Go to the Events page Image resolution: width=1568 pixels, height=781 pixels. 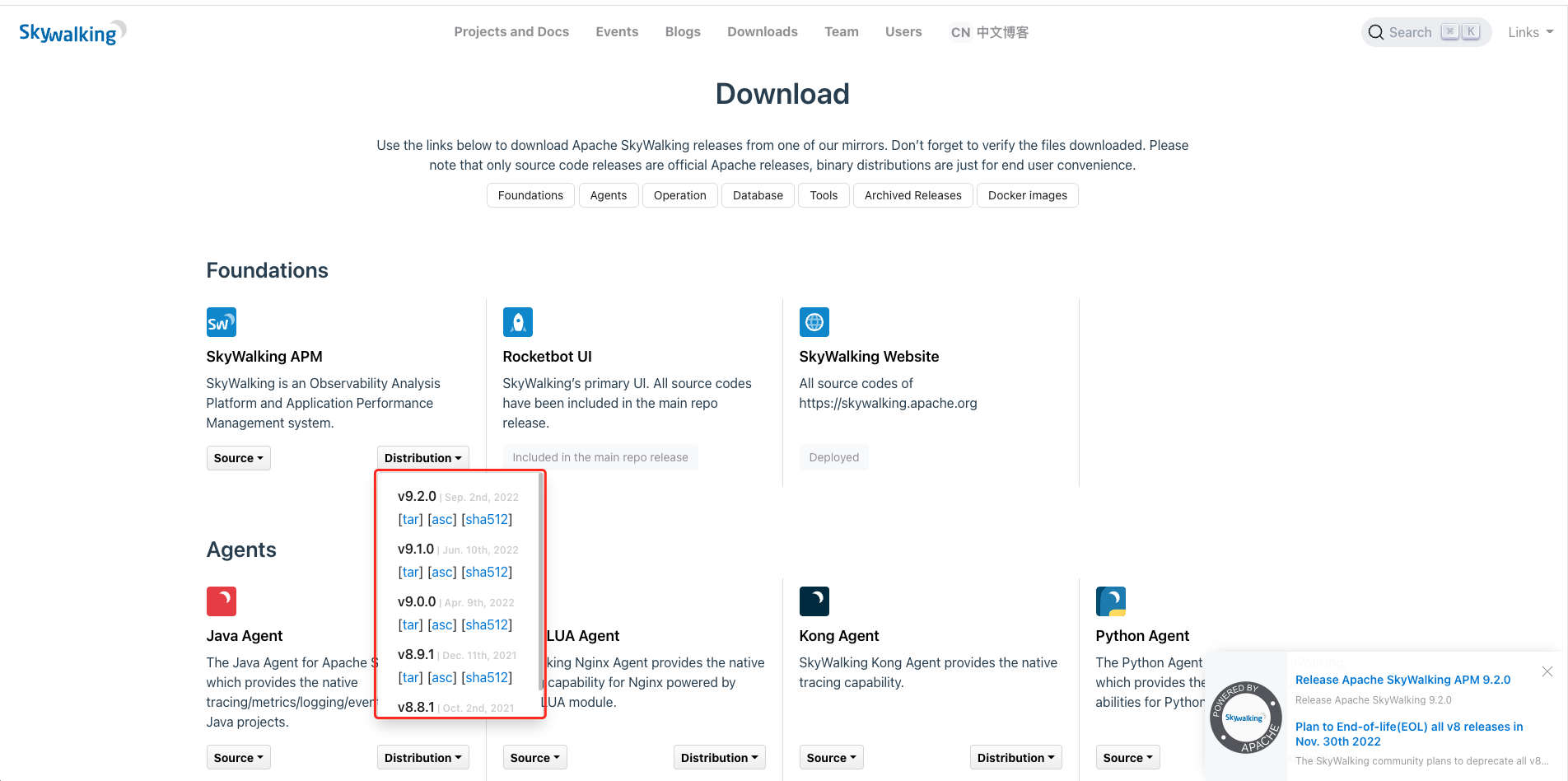pyautogui.click(x=617, y=31)
